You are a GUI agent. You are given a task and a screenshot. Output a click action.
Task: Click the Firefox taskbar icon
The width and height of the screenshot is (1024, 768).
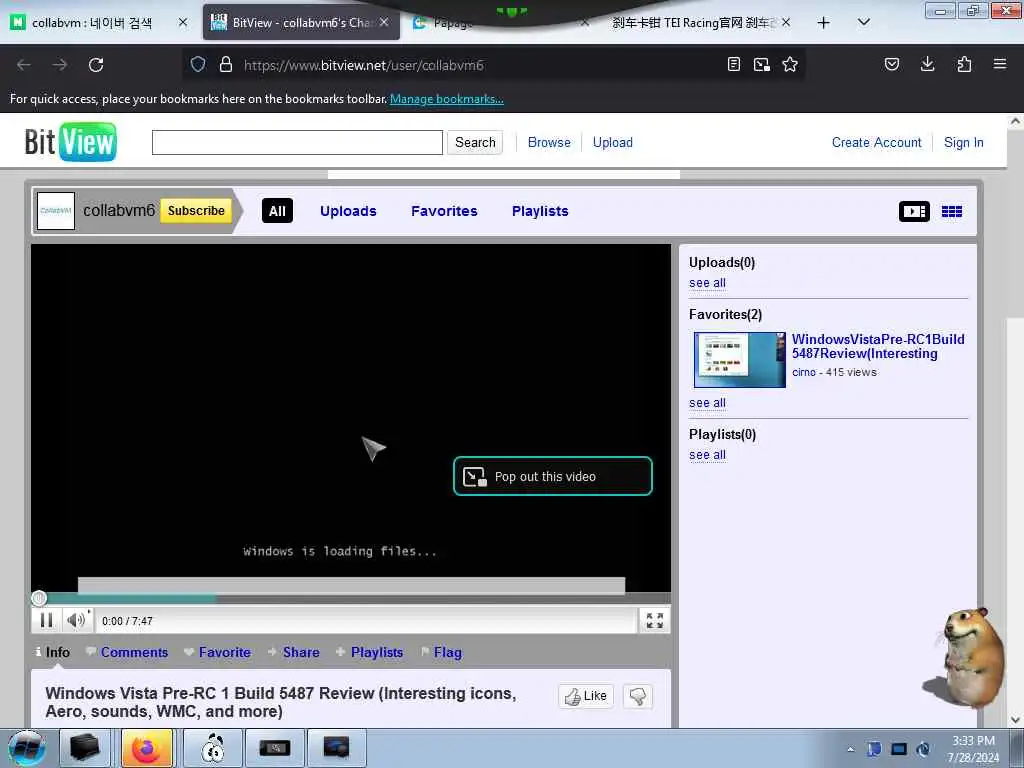148,748
